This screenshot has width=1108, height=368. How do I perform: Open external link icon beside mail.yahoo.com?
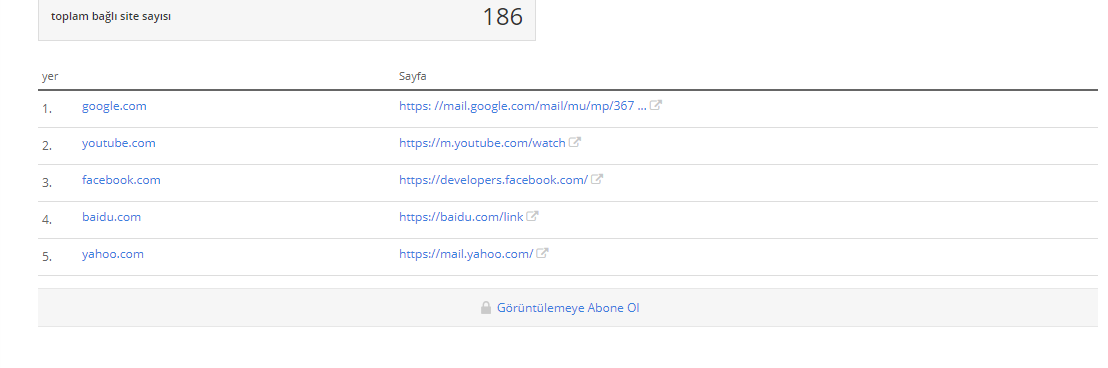(542, 254)
